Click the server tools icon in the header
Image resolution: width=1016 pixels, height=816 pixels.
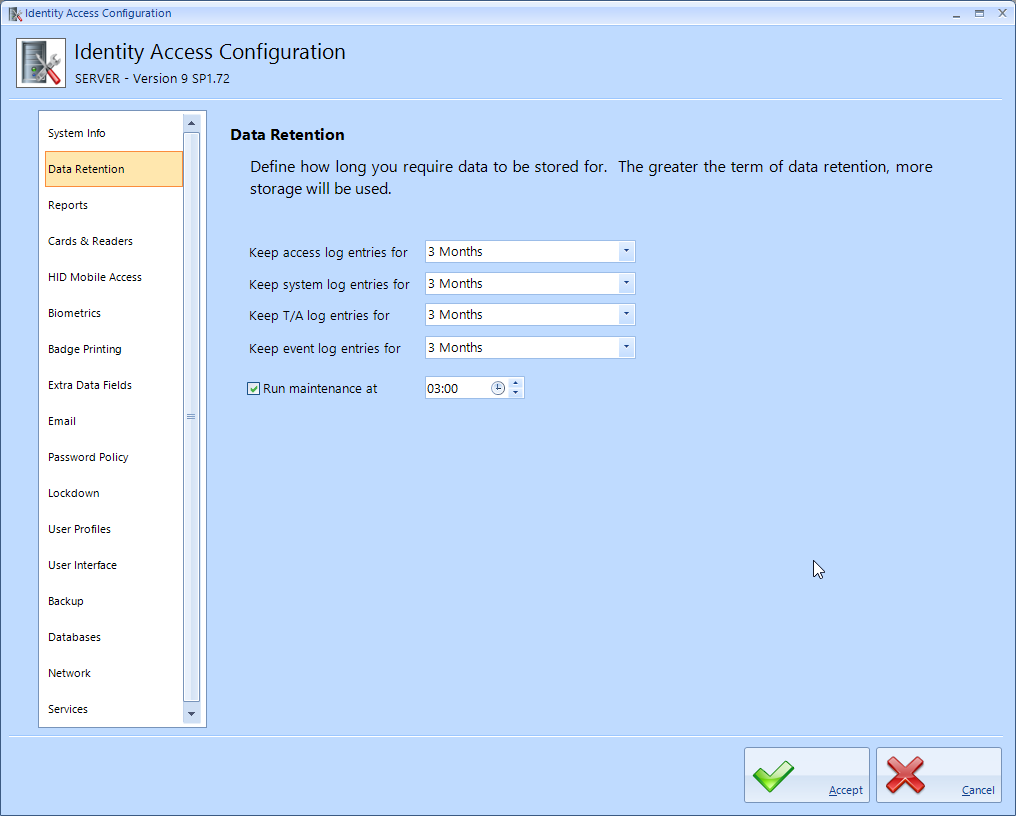coord(41,63)
